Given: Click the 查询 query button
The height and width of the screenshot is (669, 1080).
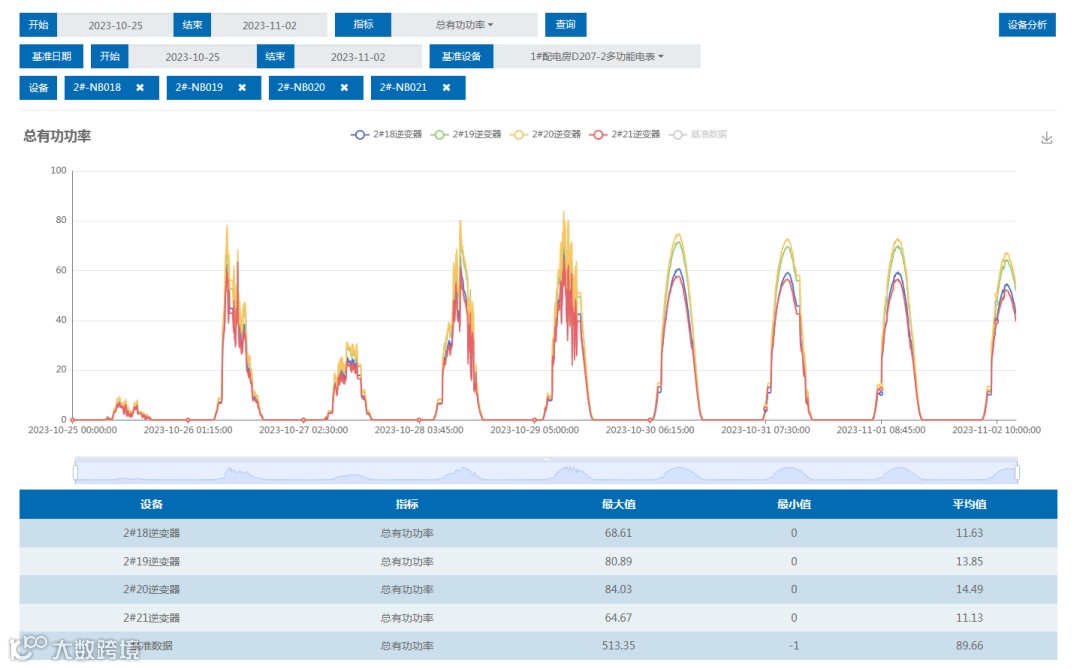Looking at the screenshot, I should [565, 25].
